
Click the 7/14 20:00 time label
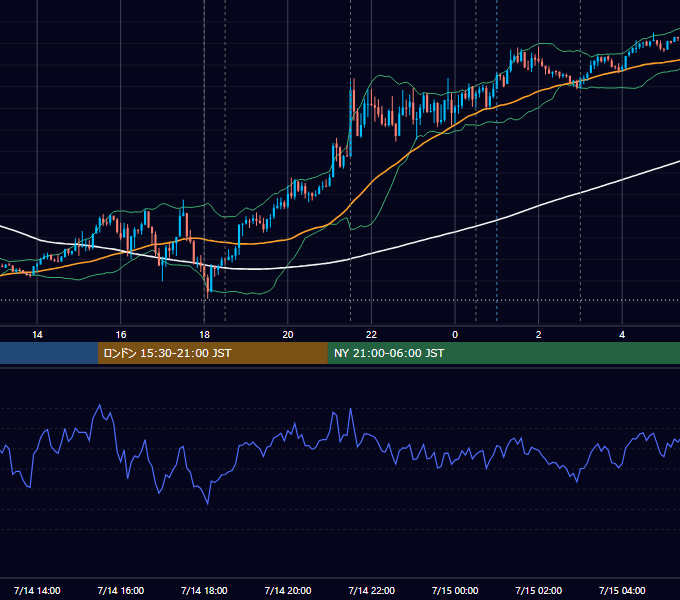(x=288, y=590)
